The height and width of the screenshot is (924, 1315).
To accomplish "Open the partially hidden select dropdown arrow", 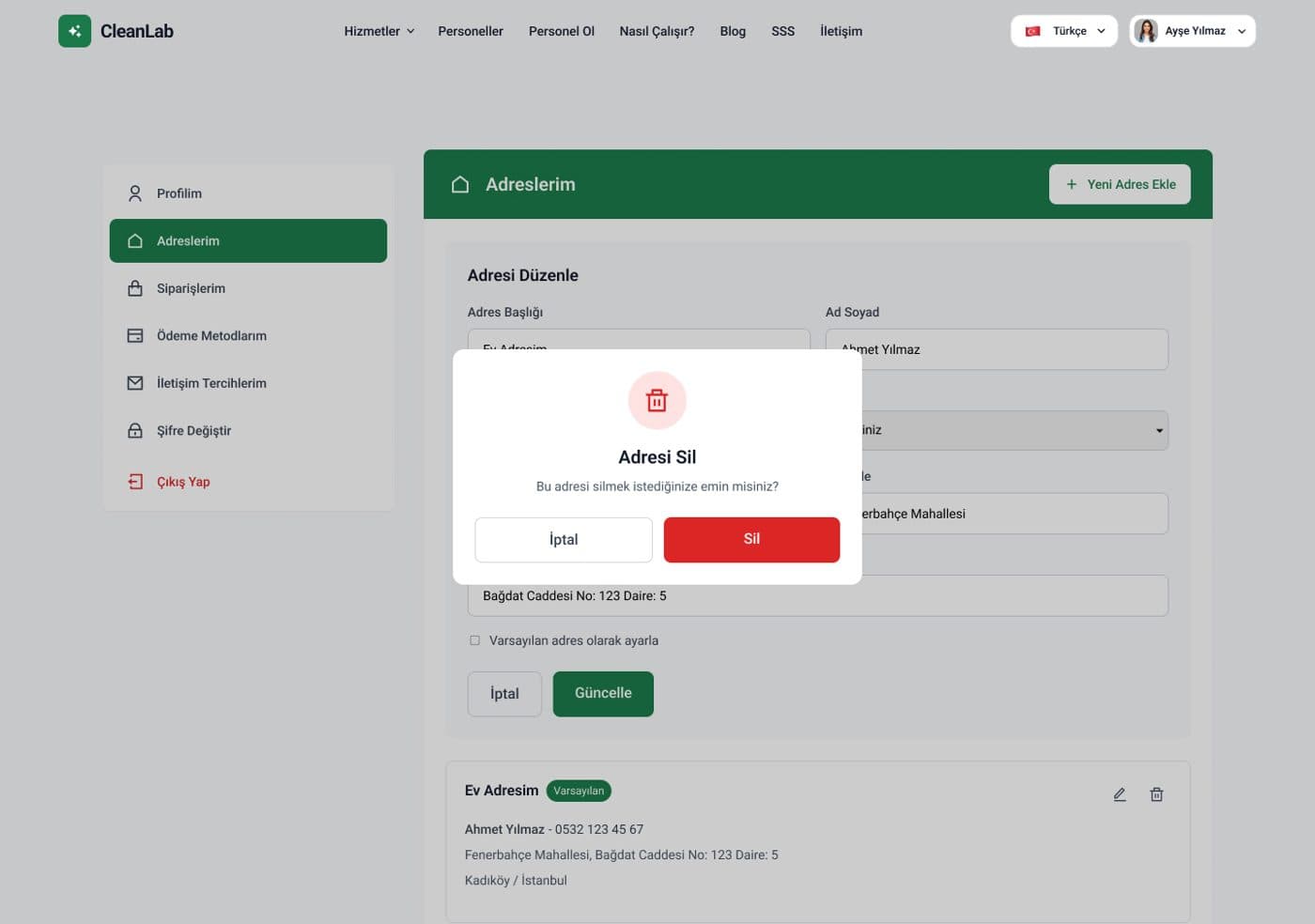I will coord(1159,431).
